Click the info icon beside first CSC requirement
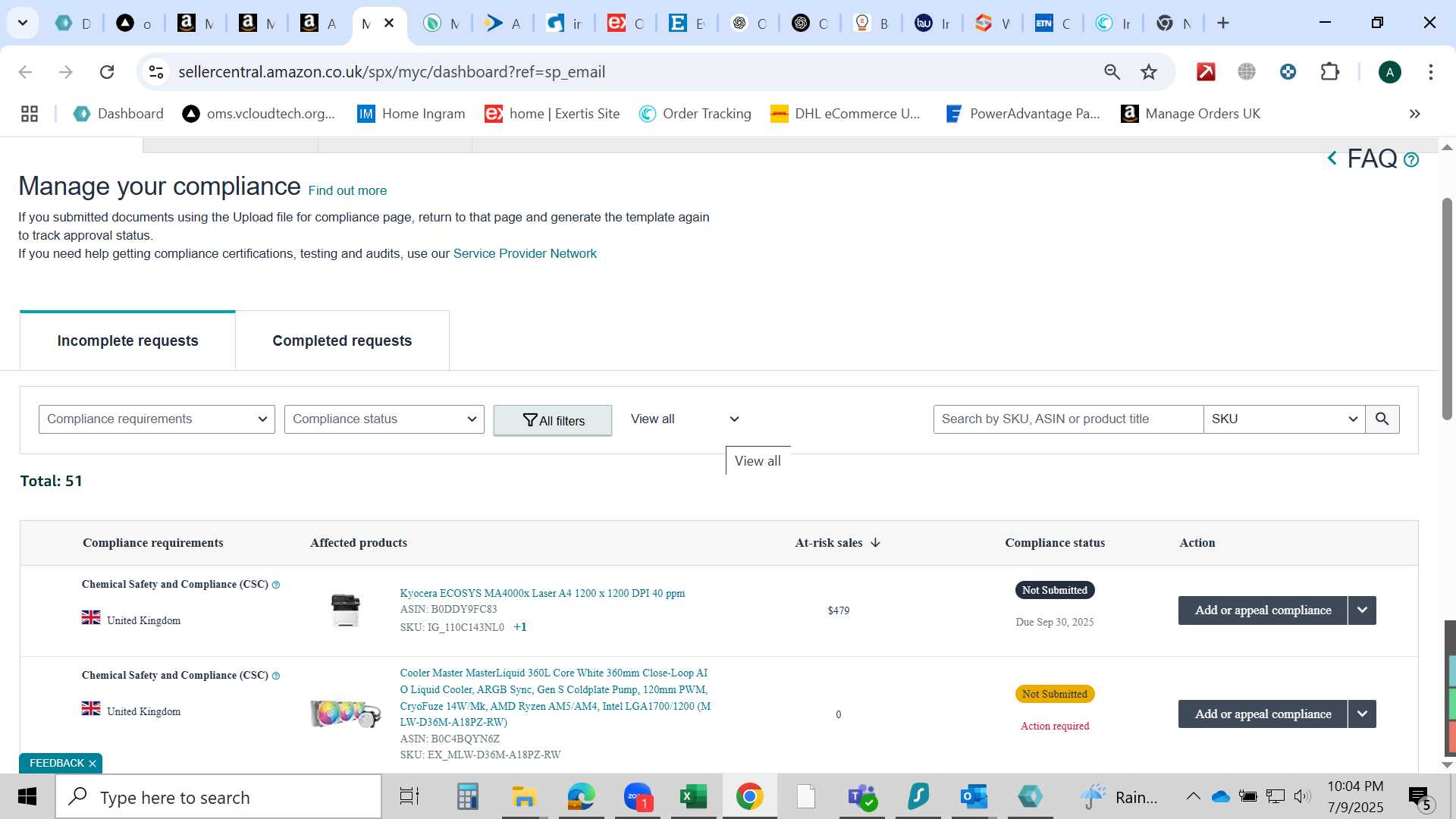Image resolution: width=1456 pixels, height=819 pixels. click(x=276, y=585)
